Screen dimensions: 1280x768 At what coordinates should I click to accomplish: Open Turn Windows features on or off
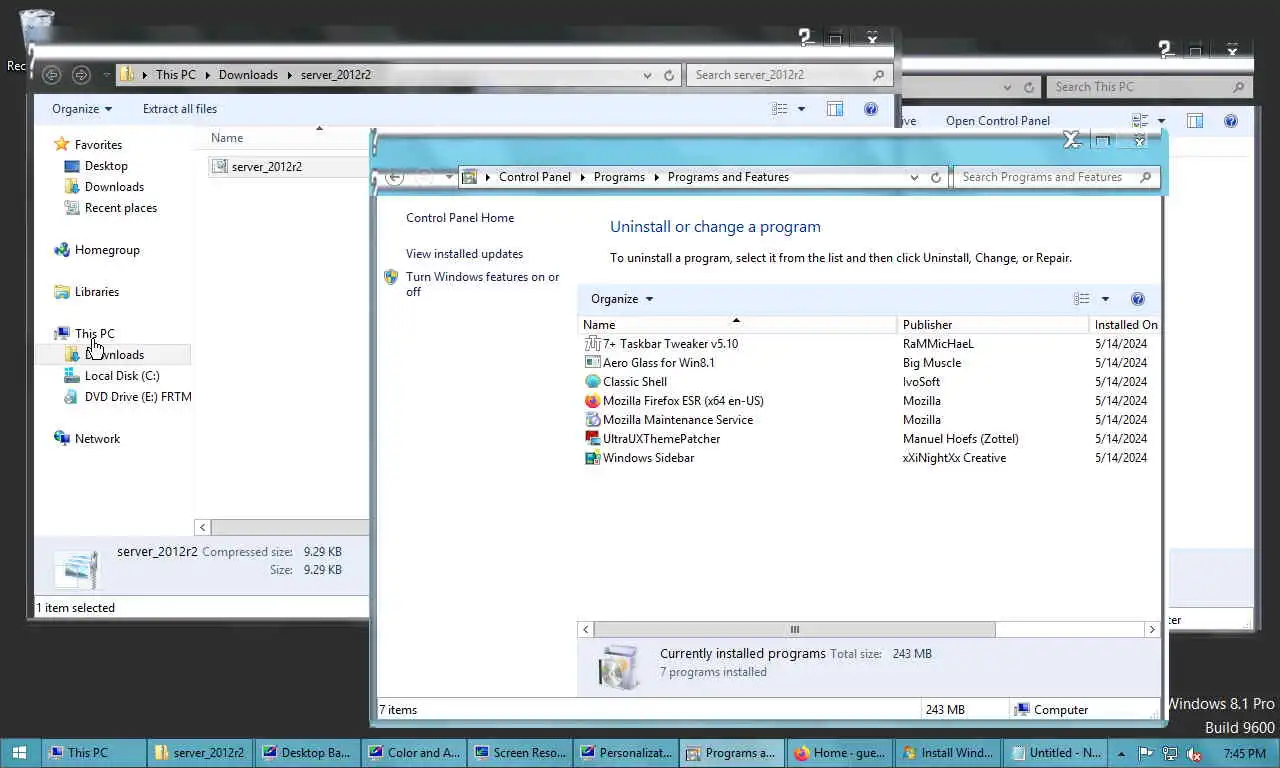[482, 284]
